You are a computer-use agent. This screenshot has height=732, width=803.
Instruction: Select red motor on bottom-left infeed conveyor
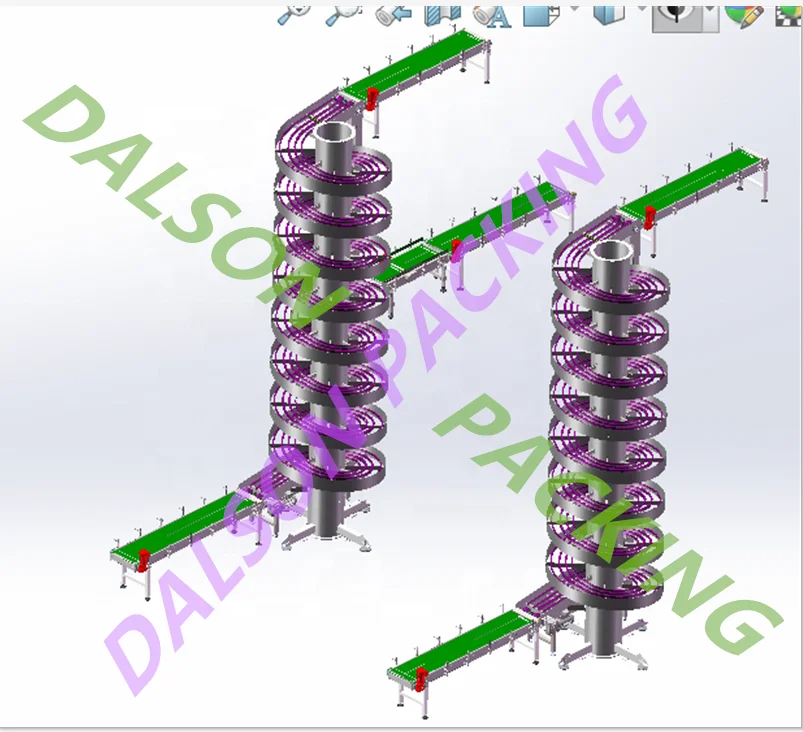point(143,560)
